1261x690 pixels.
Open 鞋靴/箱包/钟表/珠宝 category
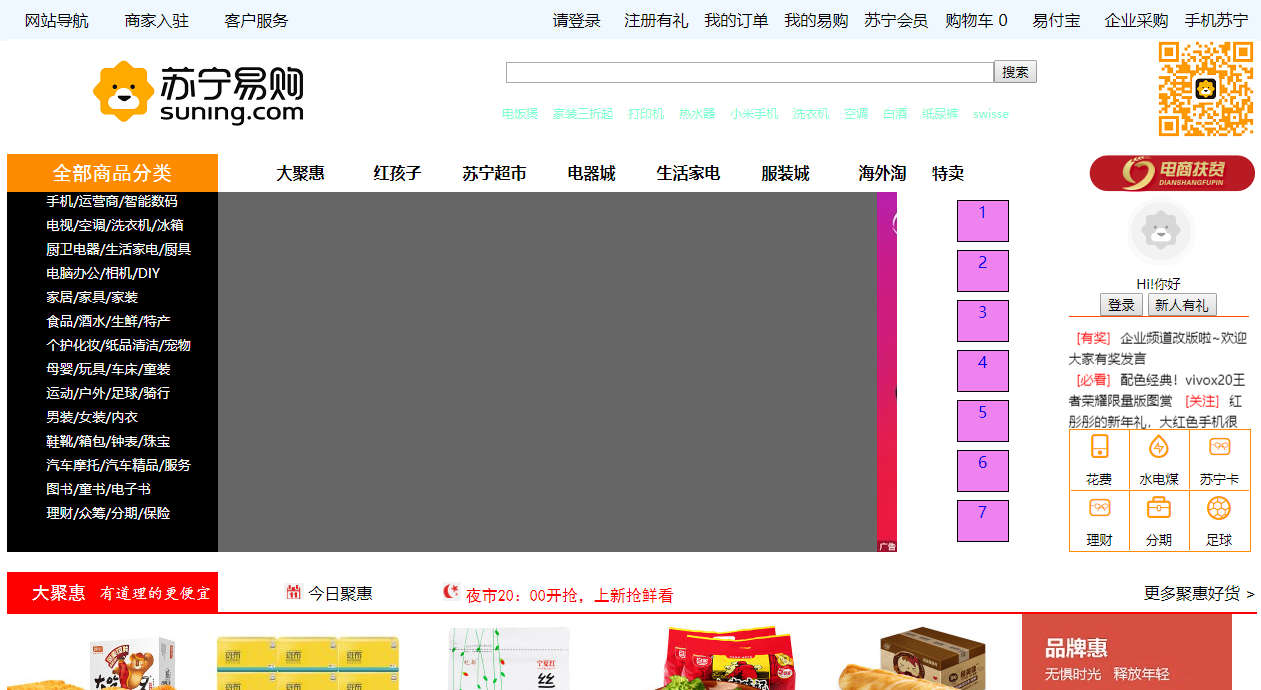coord(108,441)
